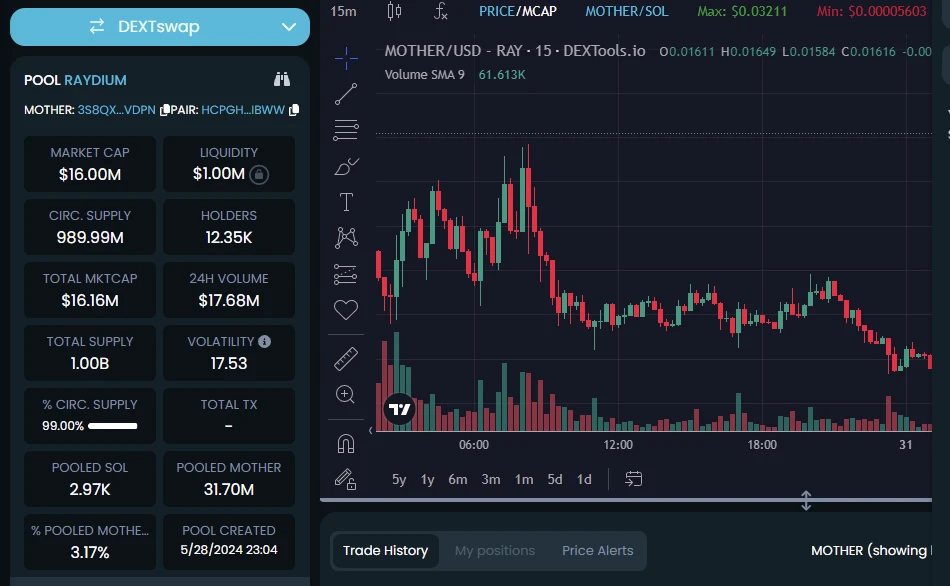
Task: Copy the PAIR address
Action: pos(294,110)
